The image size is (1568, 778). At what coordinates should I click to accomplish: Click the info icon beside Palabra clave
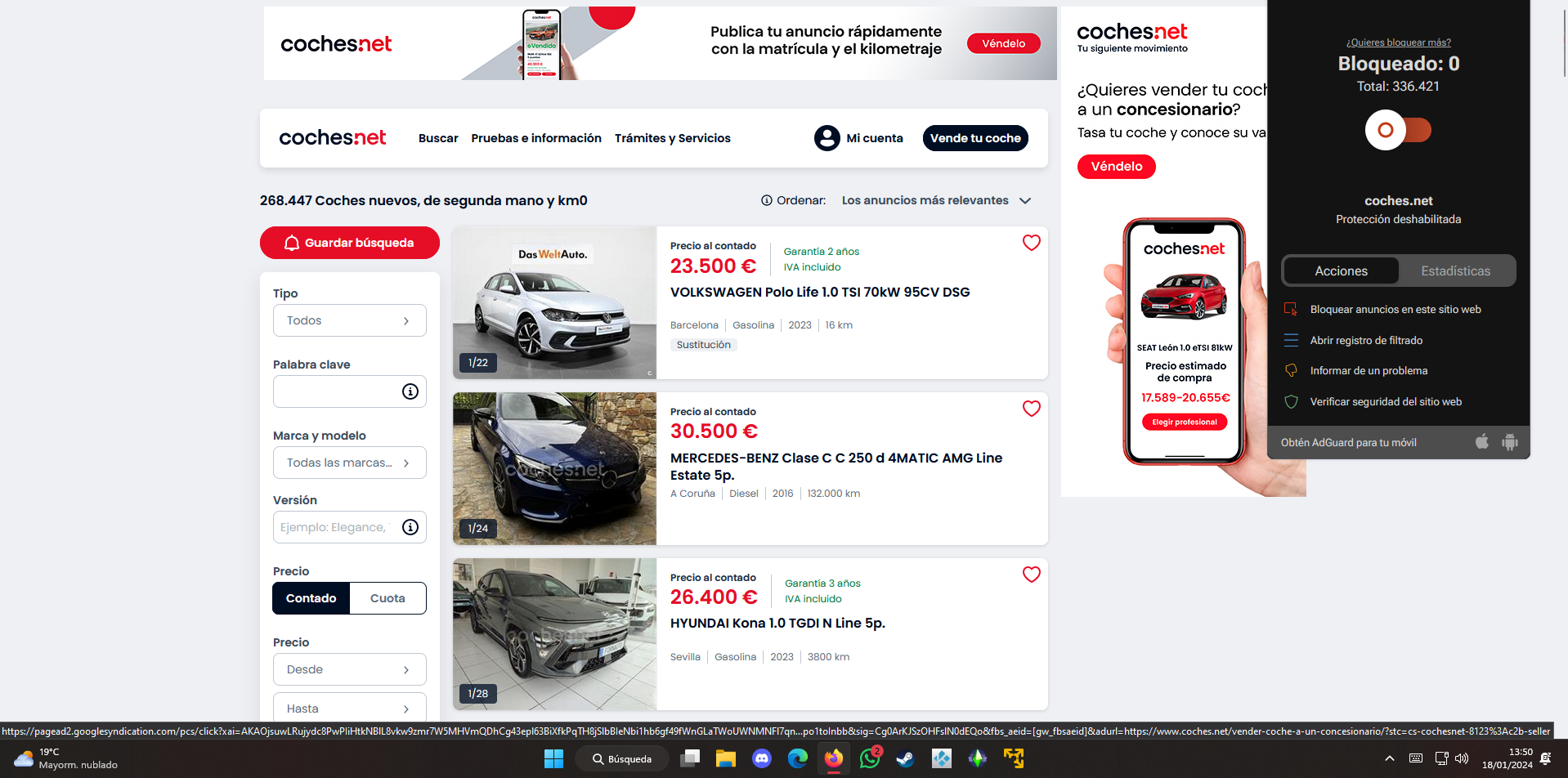pos(410,391)
